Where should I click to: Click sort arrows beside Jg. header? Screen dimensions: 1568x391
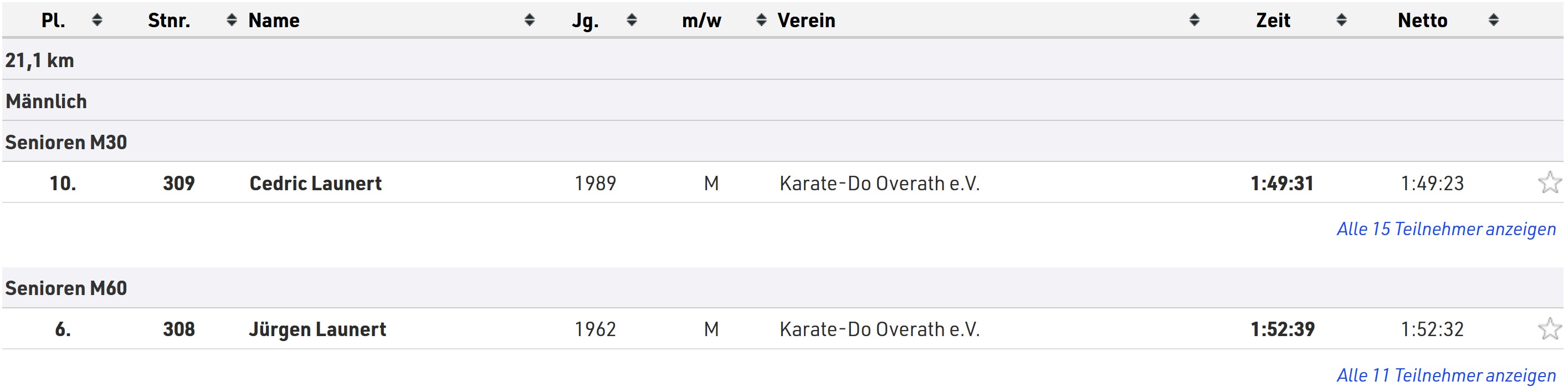pos(631,20)
